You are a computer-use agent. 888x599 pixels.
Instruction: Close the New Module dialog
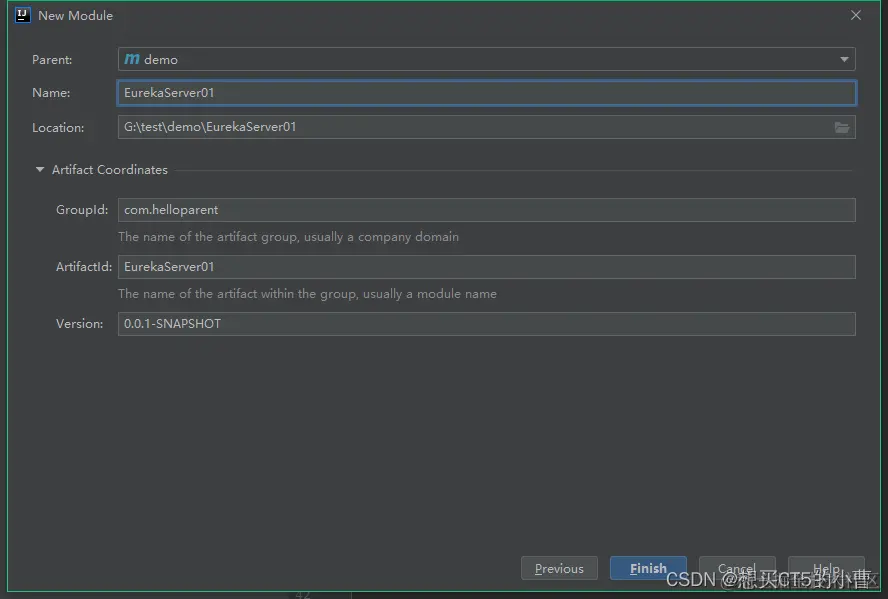point(856,15)
